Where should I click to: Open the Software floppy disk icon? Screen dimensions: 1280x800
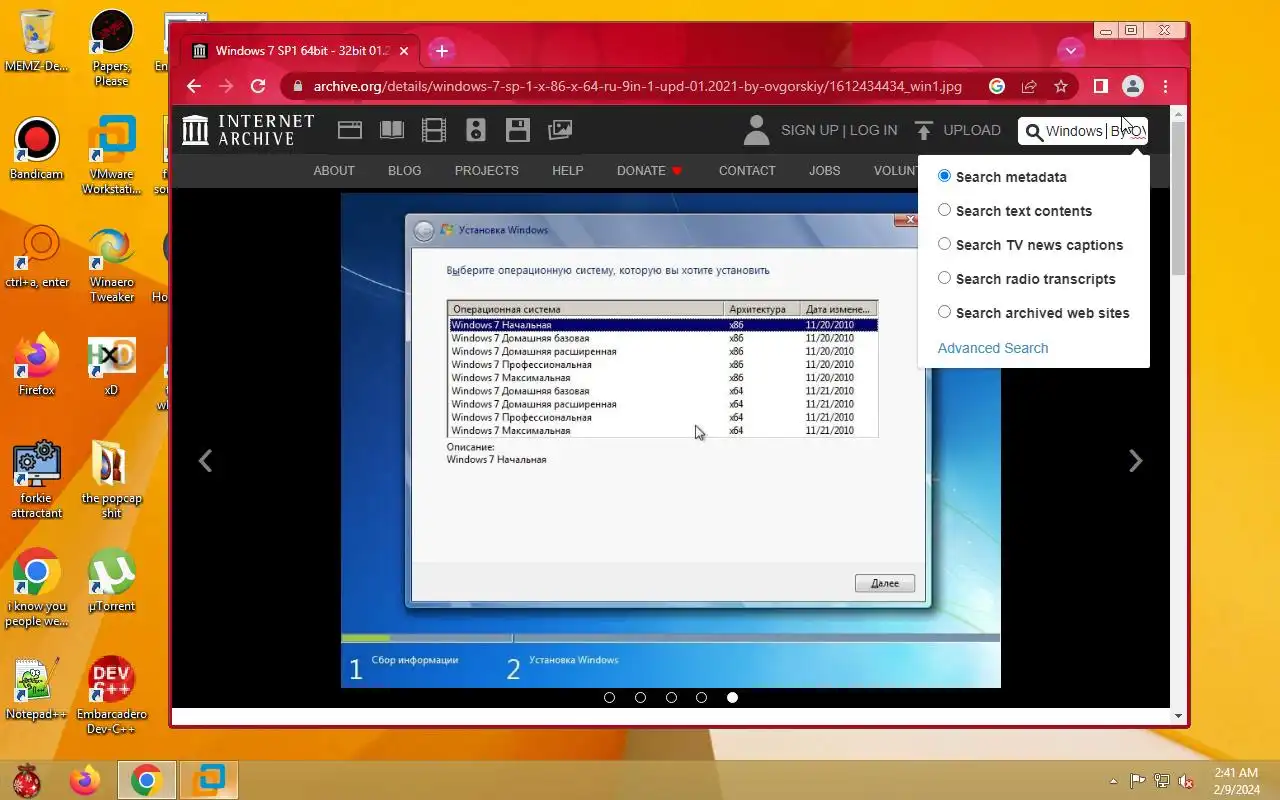(x=517, y=130)
